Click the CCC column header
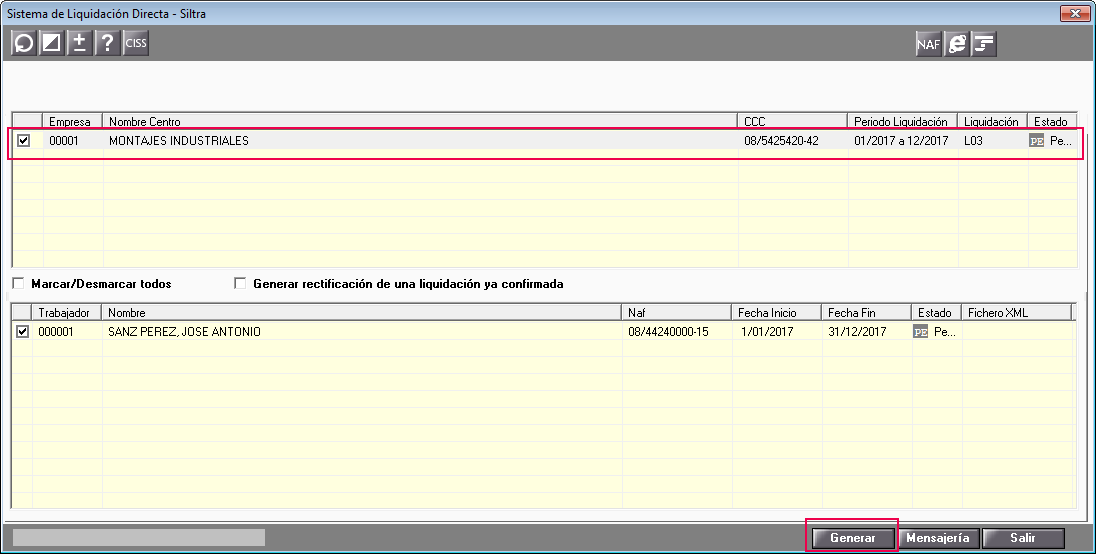Screen dimensions: 1096x554 pyautogui.click(x=793, y=122)
